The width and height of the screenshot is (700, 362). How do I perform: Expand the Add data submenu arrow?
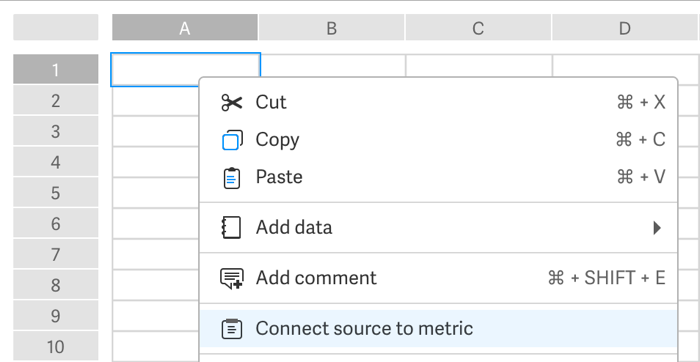pyautogui.click(x=657, y=228)
